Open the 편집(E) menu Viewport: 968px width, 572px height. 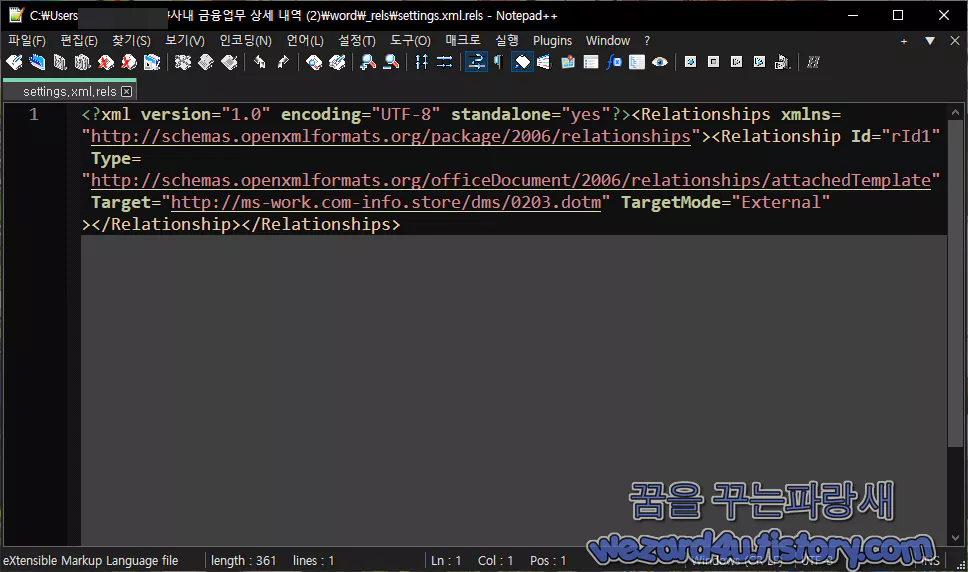point(79,41)
